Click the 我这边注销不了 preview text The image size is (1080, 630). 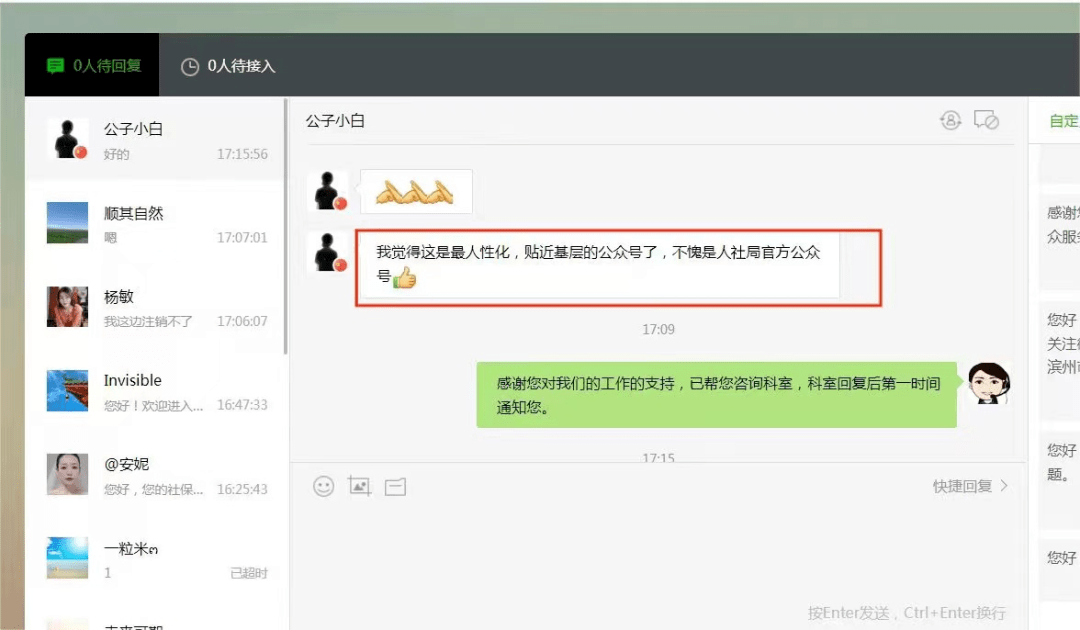point(148,322)
